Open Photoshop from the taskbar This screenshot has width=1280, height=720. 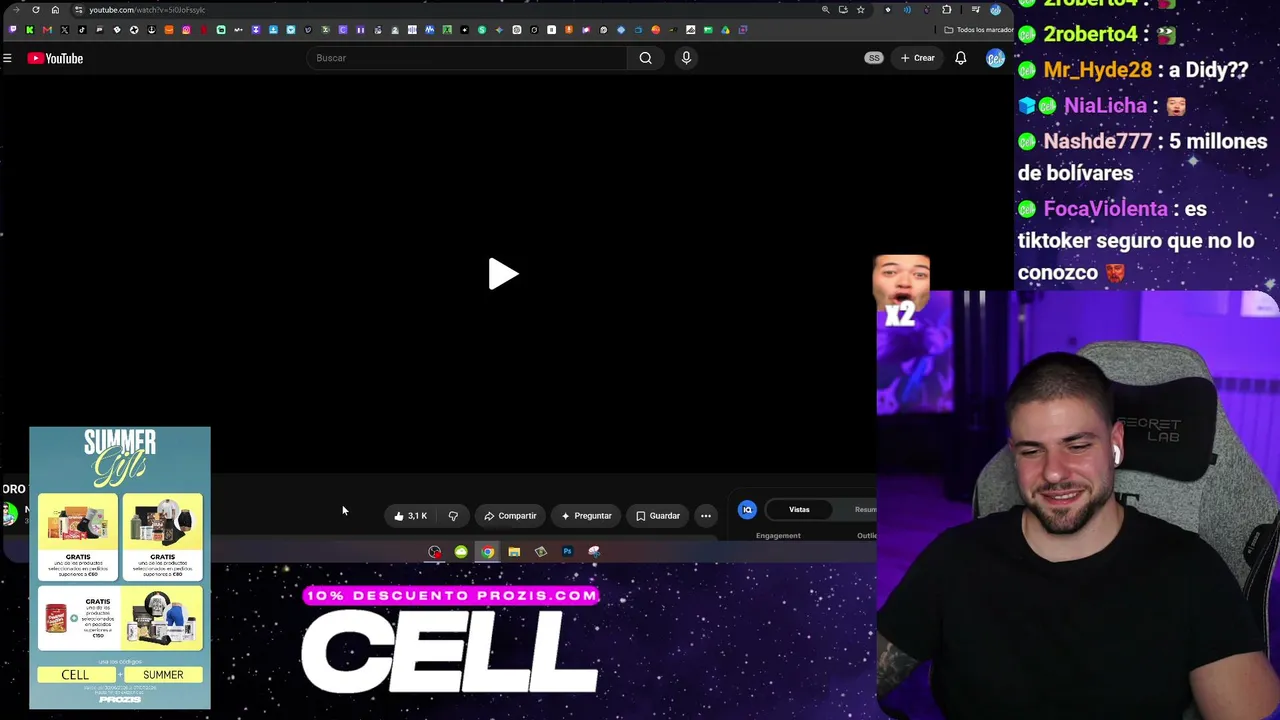click(567, 552)
